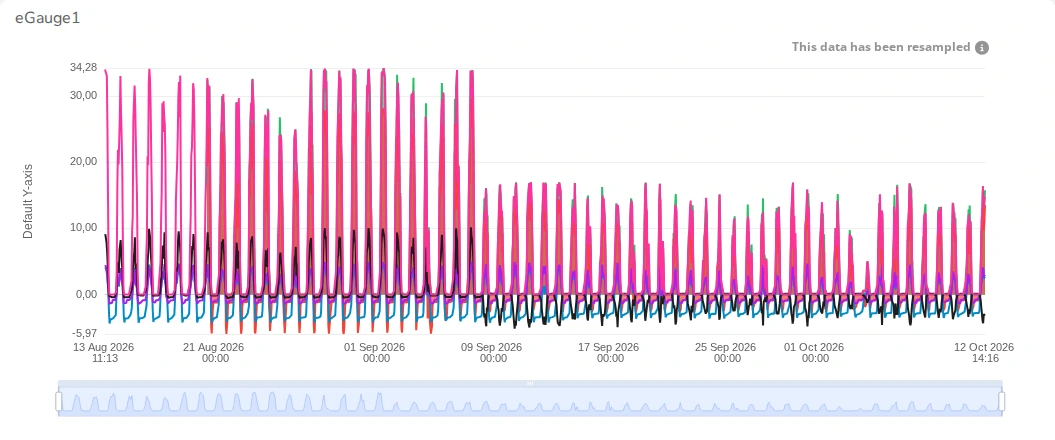Click the 34,28 y-axis value
Image resolution: width=1055 pixels, height=440 pixels.
[83, 67]
